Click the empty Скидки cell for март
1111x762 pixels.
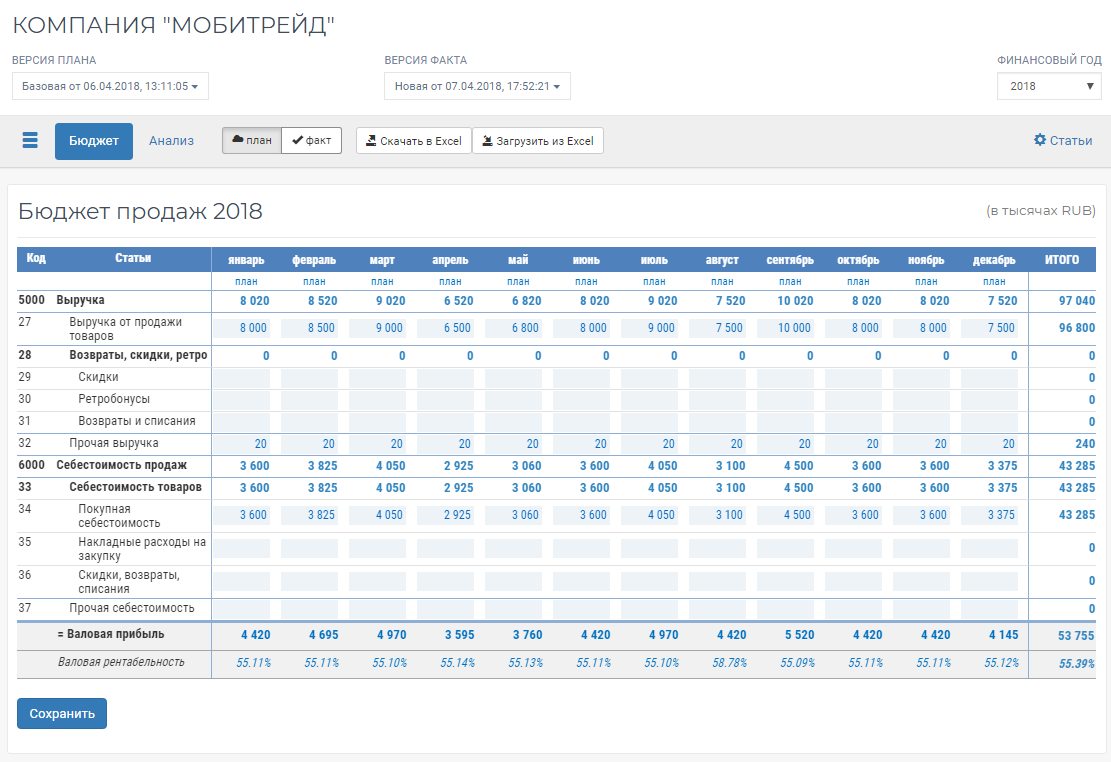(x=377, y=378)
